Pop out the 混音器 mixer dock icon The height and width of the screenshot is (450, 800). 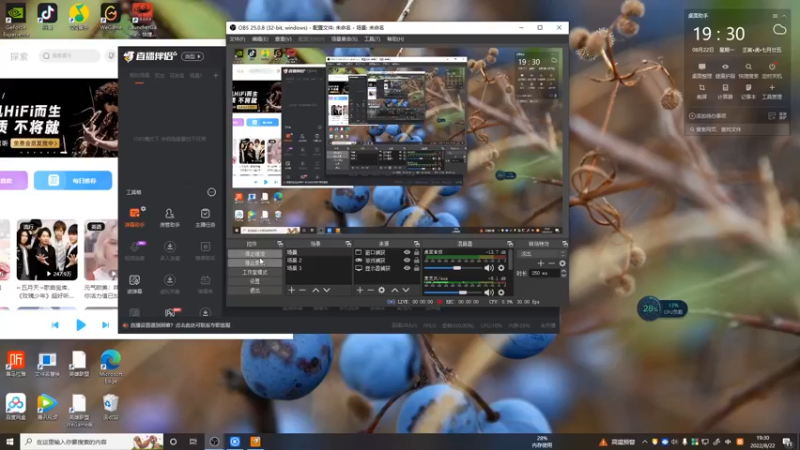pyautogui.click(x=510, y=244)
